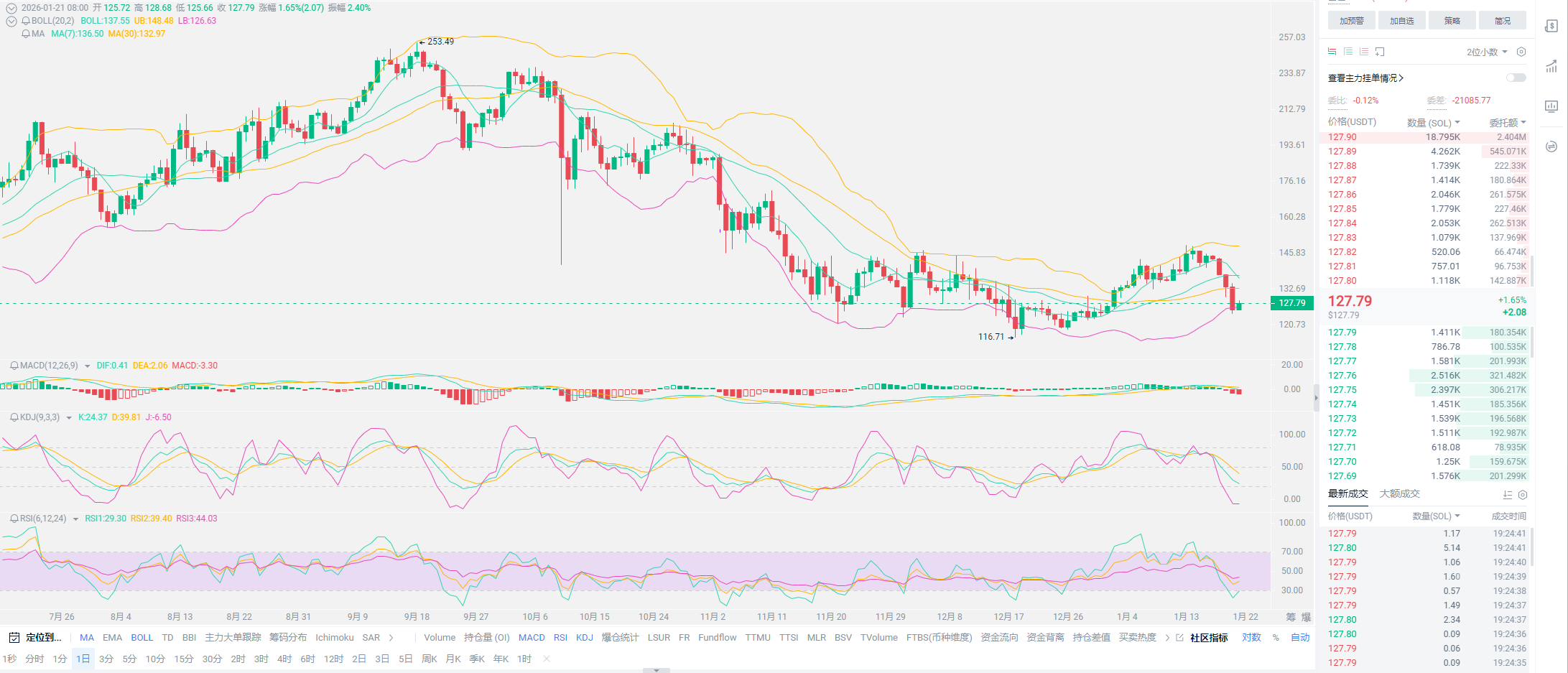
Task: Click the calendar icon beside 定位到
Action: (x=14, y=637)
